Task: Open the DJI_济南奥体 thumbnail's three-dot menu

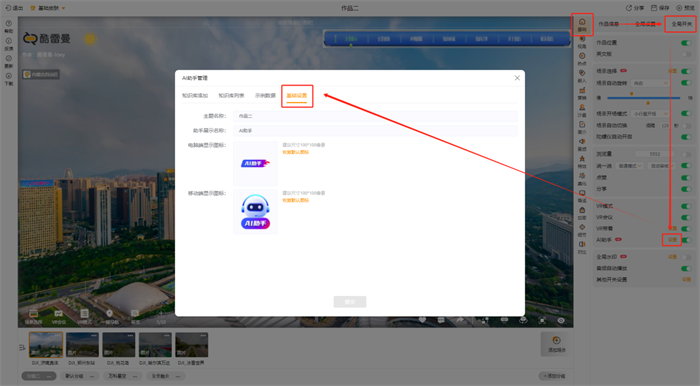Action: click(x=57, y=336)
